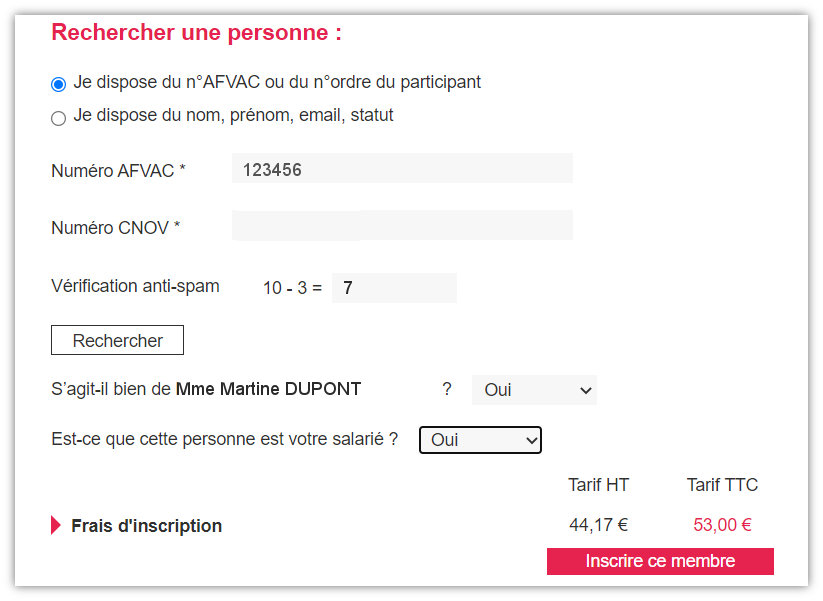This screenshot has width=823, height=601.
Task: Click the Tarif TTC column header
Action: [x=722, y=484]
